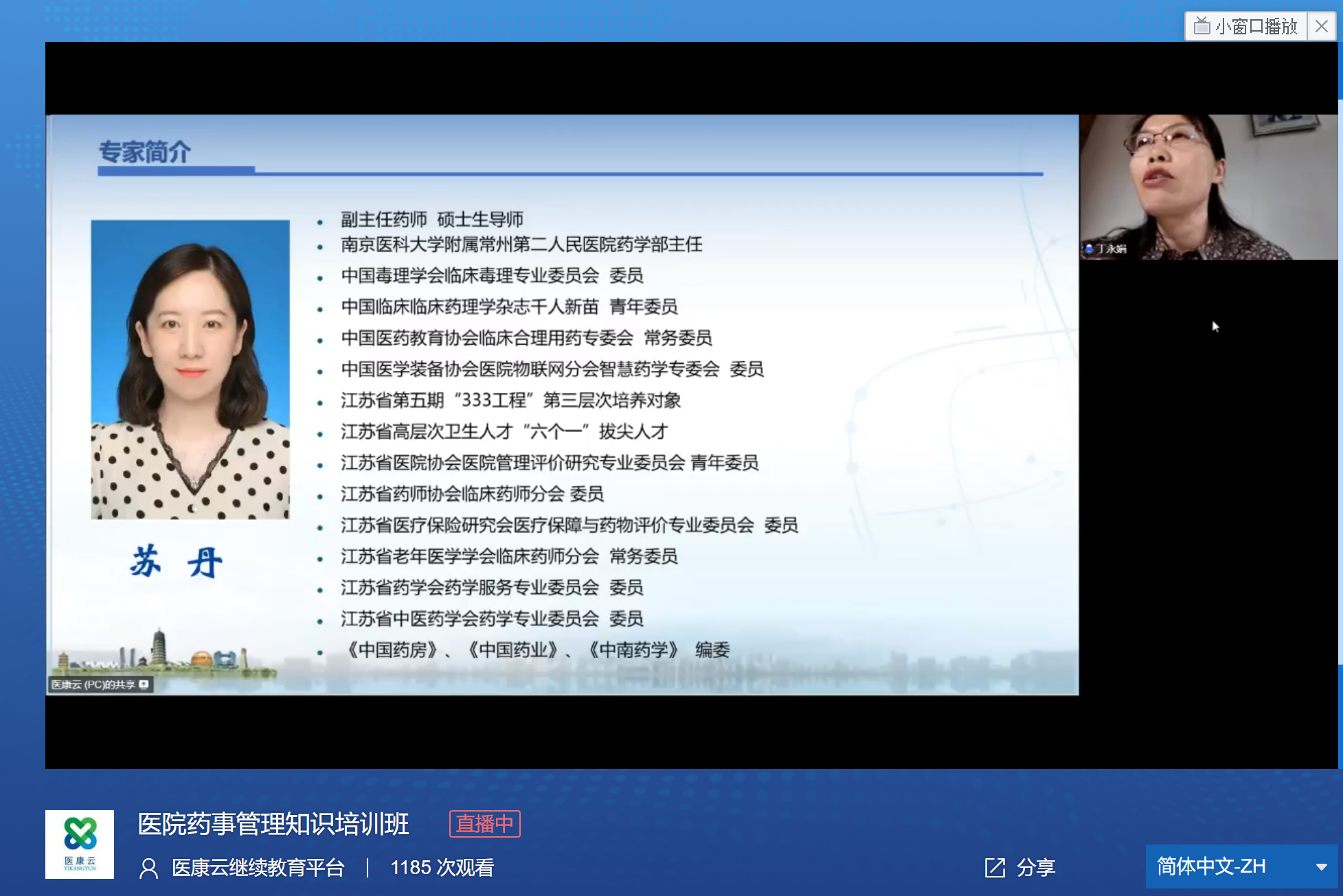This screenshot has width=1343, height=896.
Task: Click the 分享 text link
Action: pyautogui.click(x=1036, y=867)
